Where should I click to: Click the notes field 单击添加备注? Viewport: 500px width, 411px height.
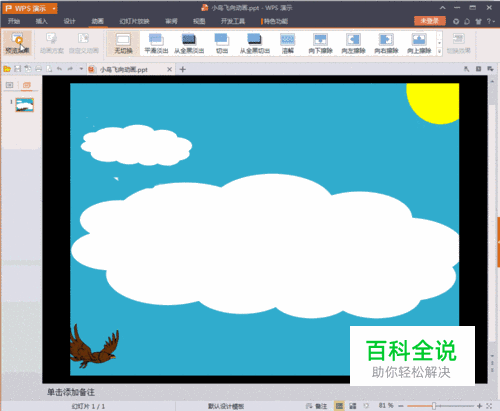coord(71,392)
